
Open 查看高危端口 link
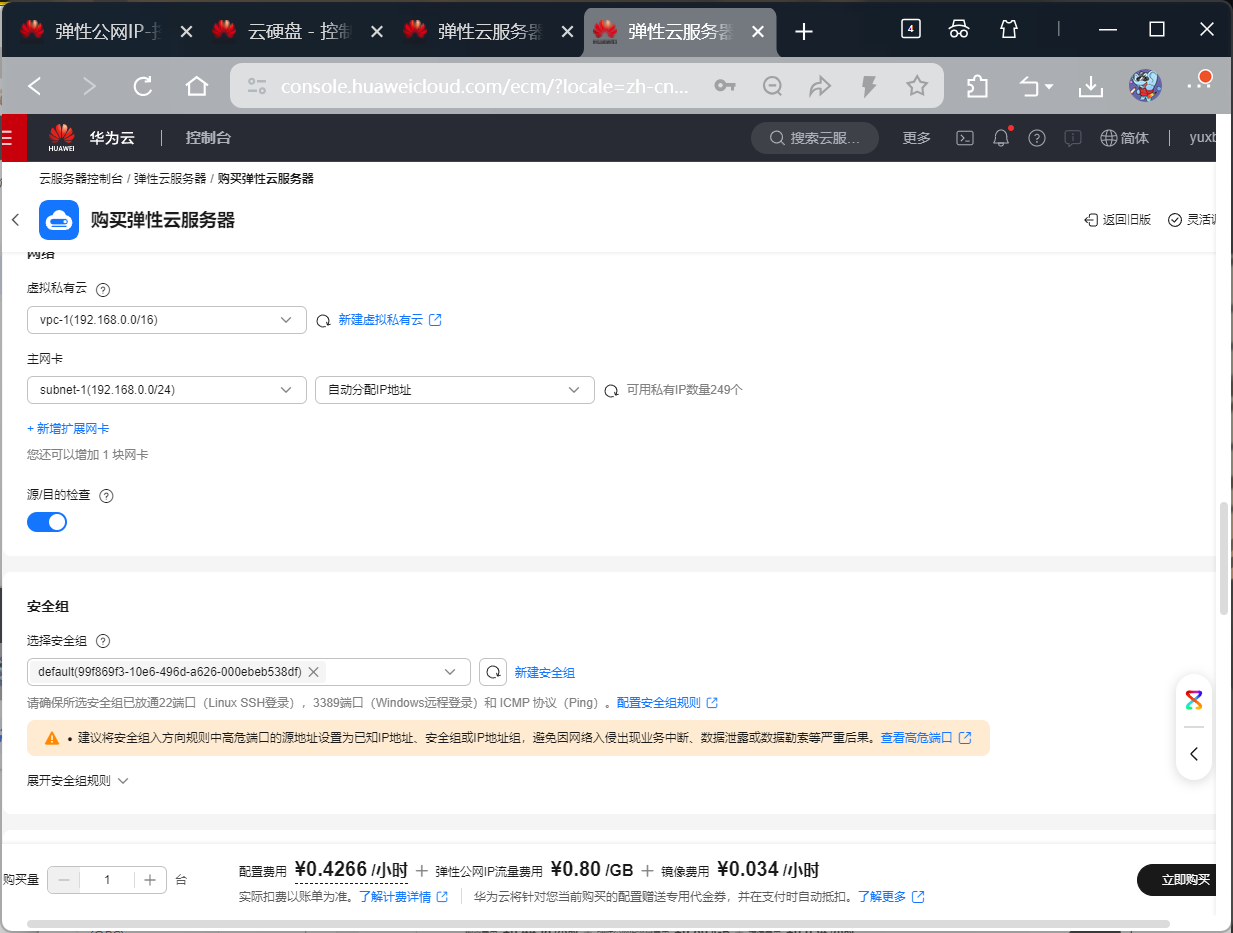(926, 738)
